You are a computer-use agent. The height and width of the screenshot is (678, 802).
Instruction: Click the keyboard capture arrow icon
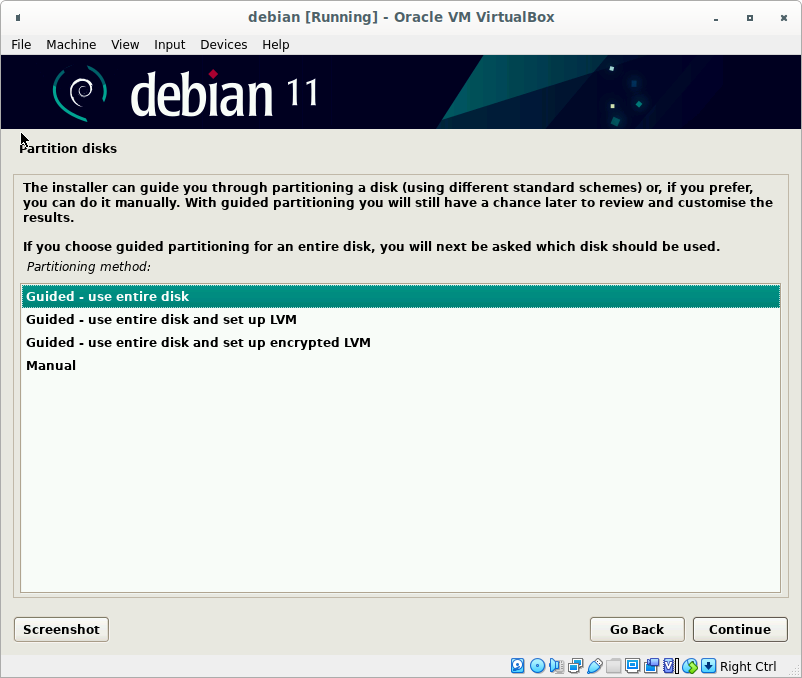(x=708, y=666)
